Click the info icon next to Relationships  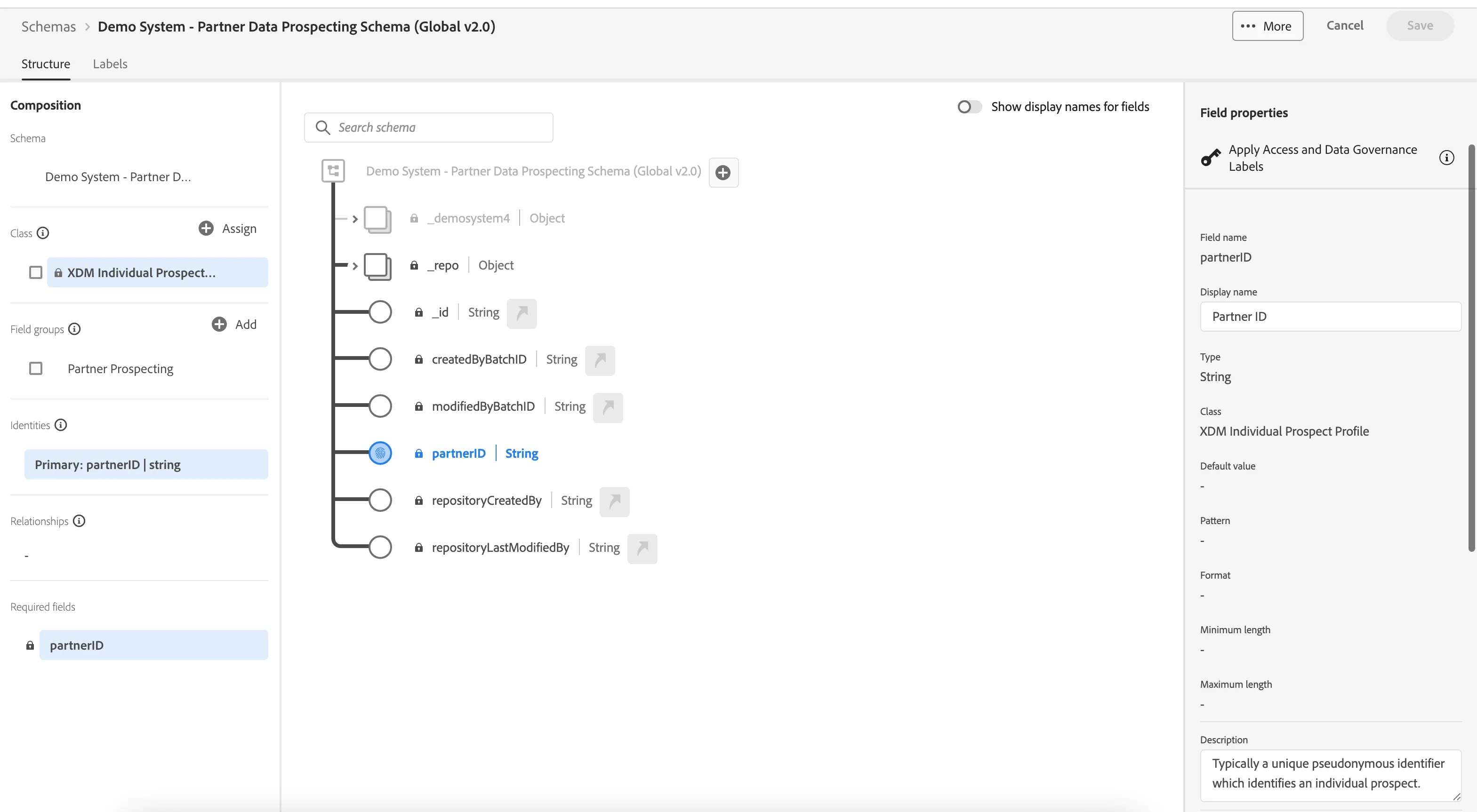79,521
